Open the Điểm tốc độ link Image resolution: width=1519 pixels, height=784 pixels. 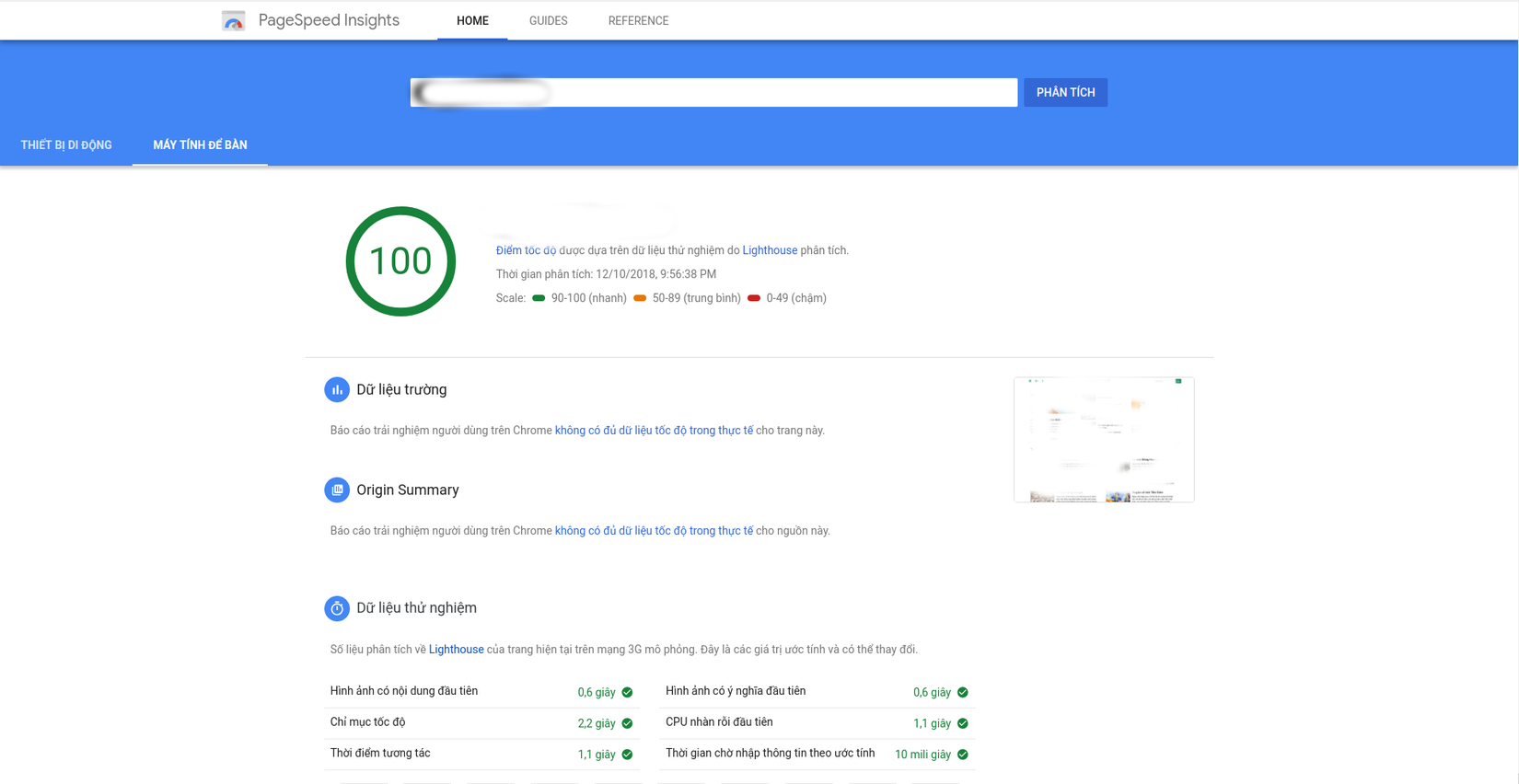(x=526, y=250)
